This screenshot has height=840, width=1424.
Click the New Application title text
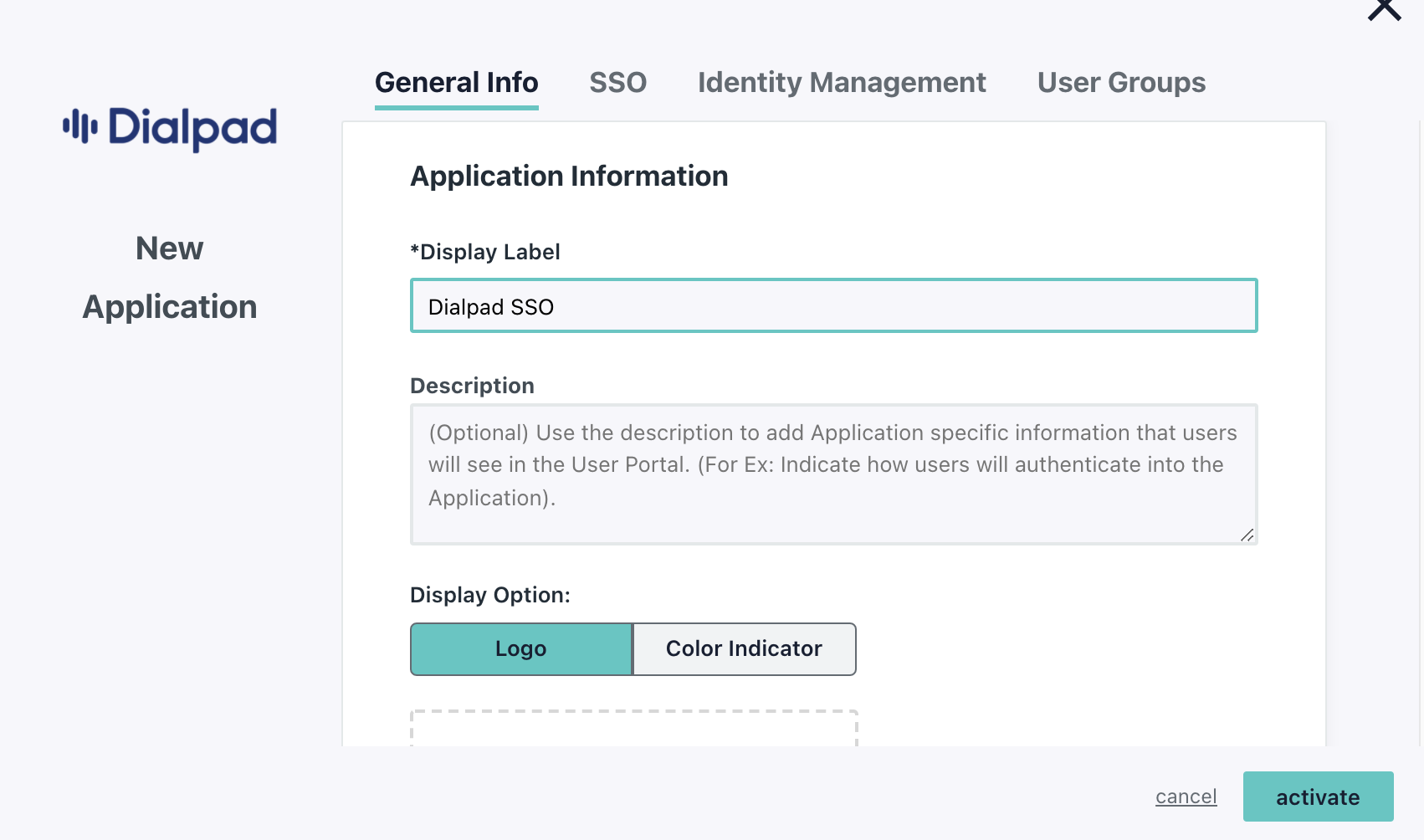click(x=170, y=278)
